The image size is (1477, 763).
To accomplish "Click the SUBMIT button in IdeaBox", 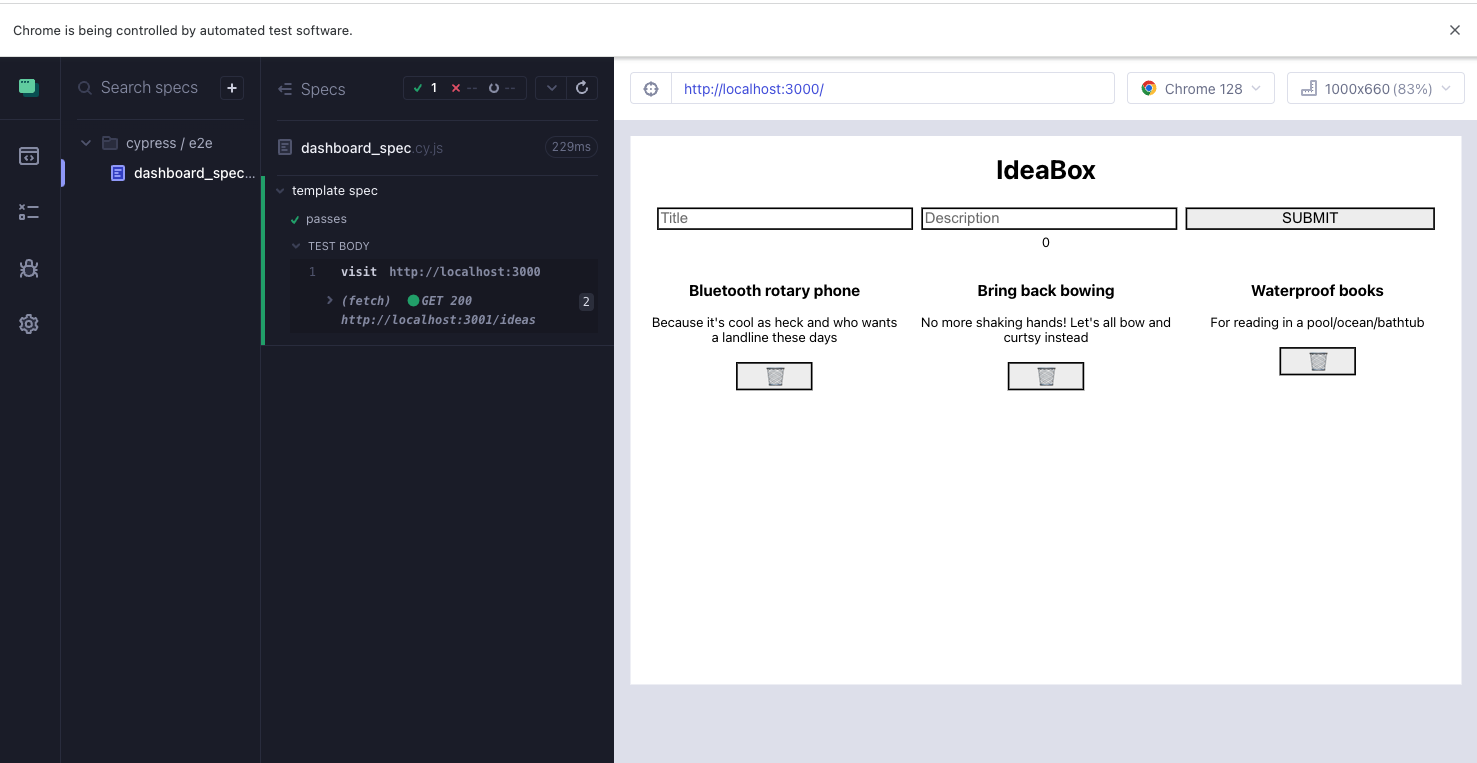I will (1309, 217).
